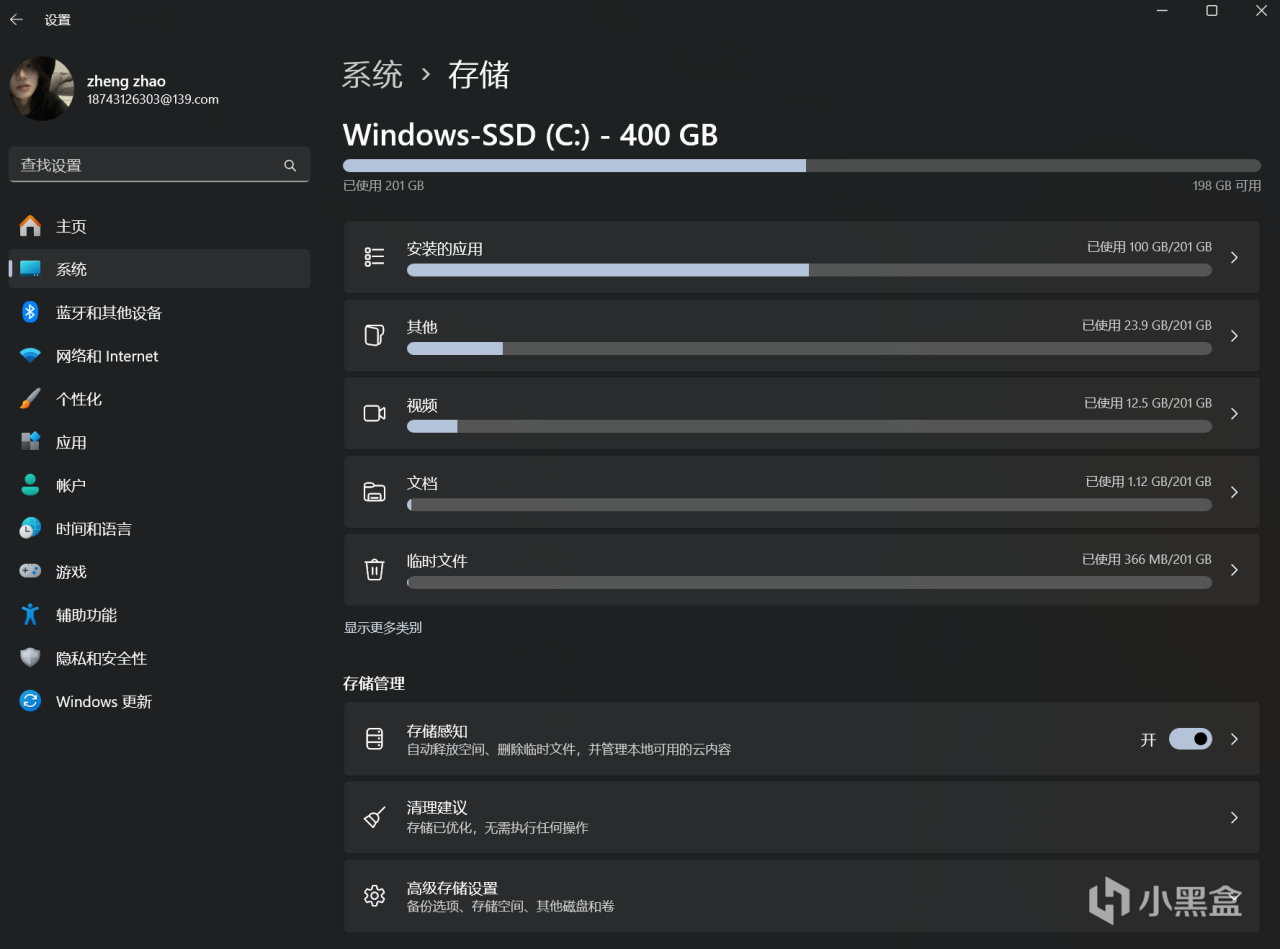Click the Accessibility figure icon
This screenshot has height=949, width=1280.
[x=31, y=615]
